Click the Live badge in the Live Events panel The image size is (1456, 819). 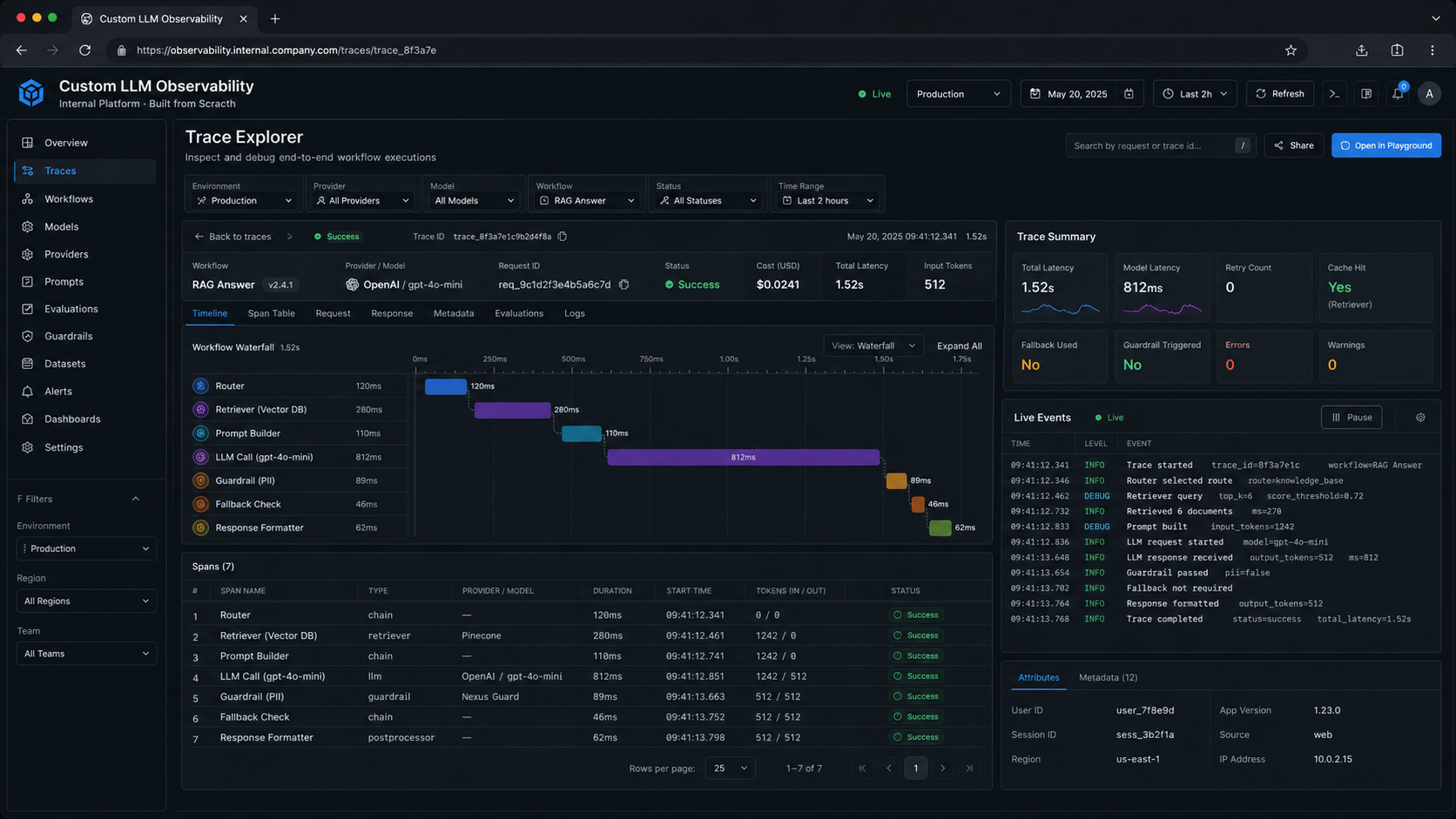[x=1109, y=417]
